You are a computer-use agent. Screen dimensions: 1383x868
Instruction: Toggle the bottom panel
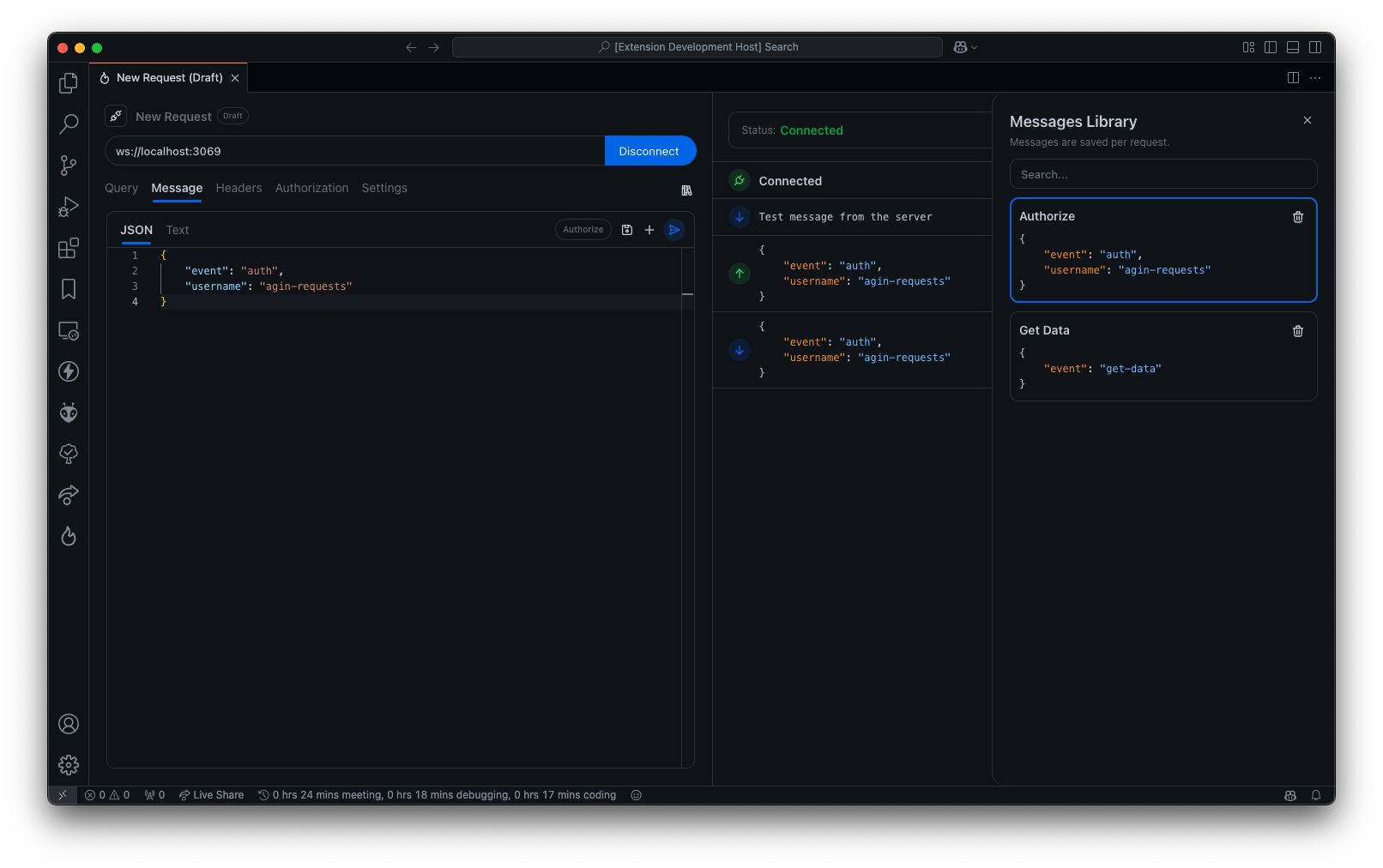(x=1293, y=47)
